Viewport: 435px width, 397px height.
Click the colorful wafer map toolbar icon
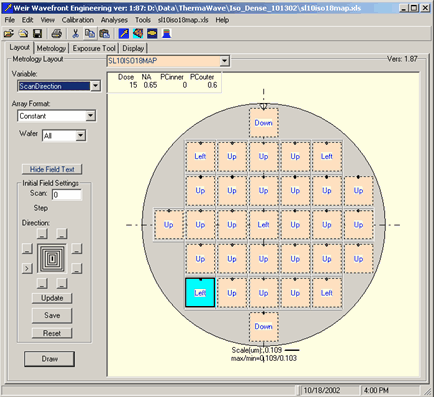click(138, 33)
